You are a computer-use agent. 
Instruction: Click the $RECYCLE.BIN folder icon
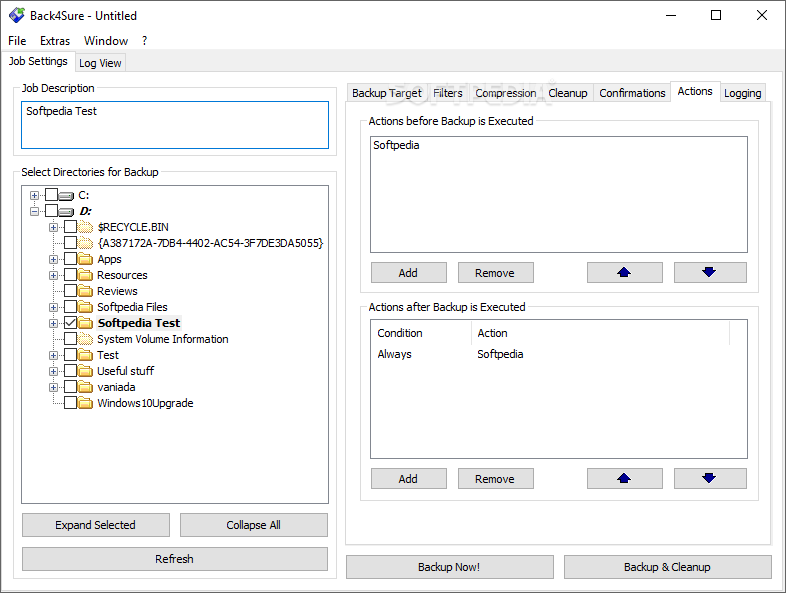pos(86,227)
